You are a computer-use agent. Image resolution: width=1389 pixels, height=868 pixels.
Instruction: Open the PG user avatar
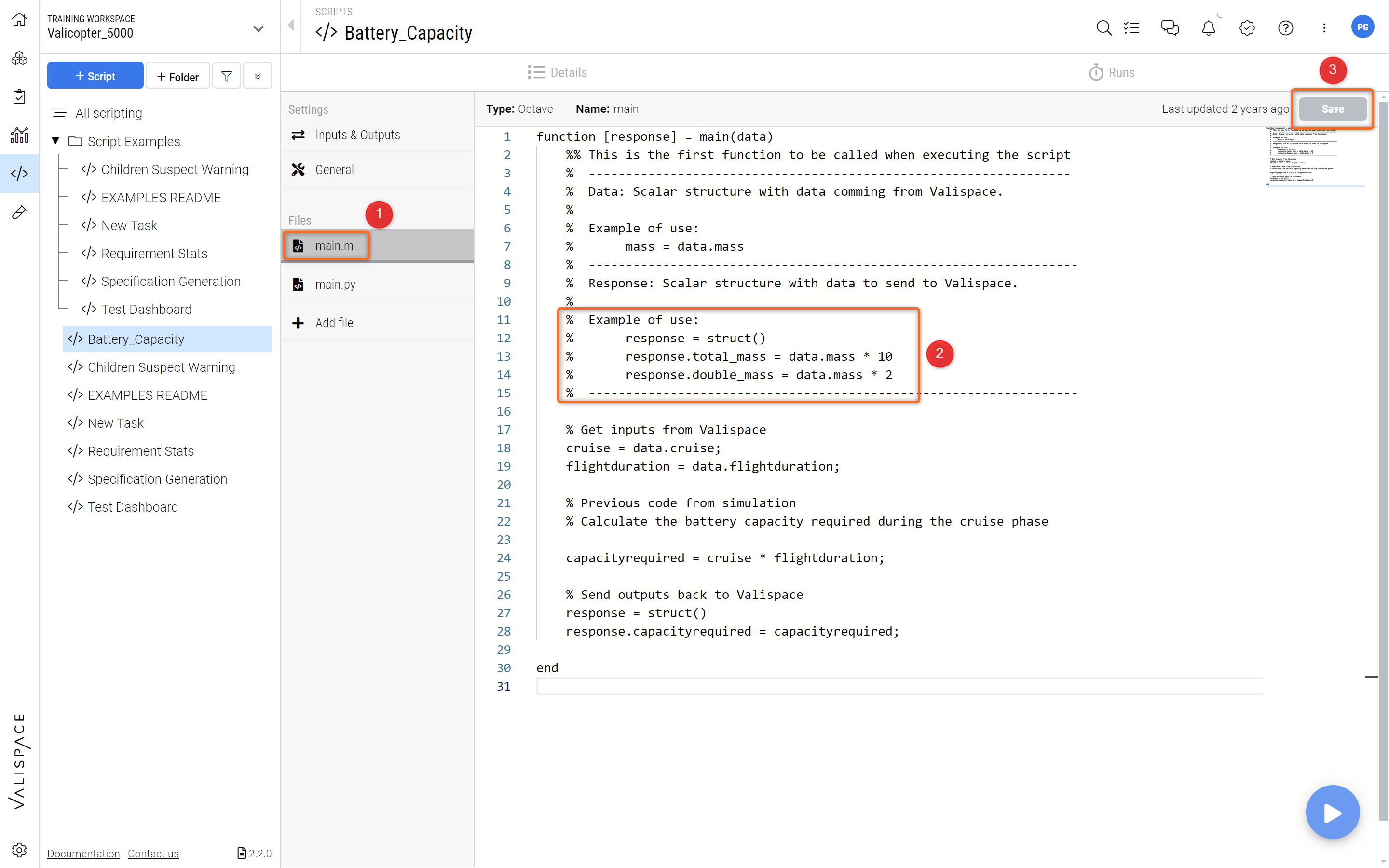pyautogui.click(x=1362, y=27)
